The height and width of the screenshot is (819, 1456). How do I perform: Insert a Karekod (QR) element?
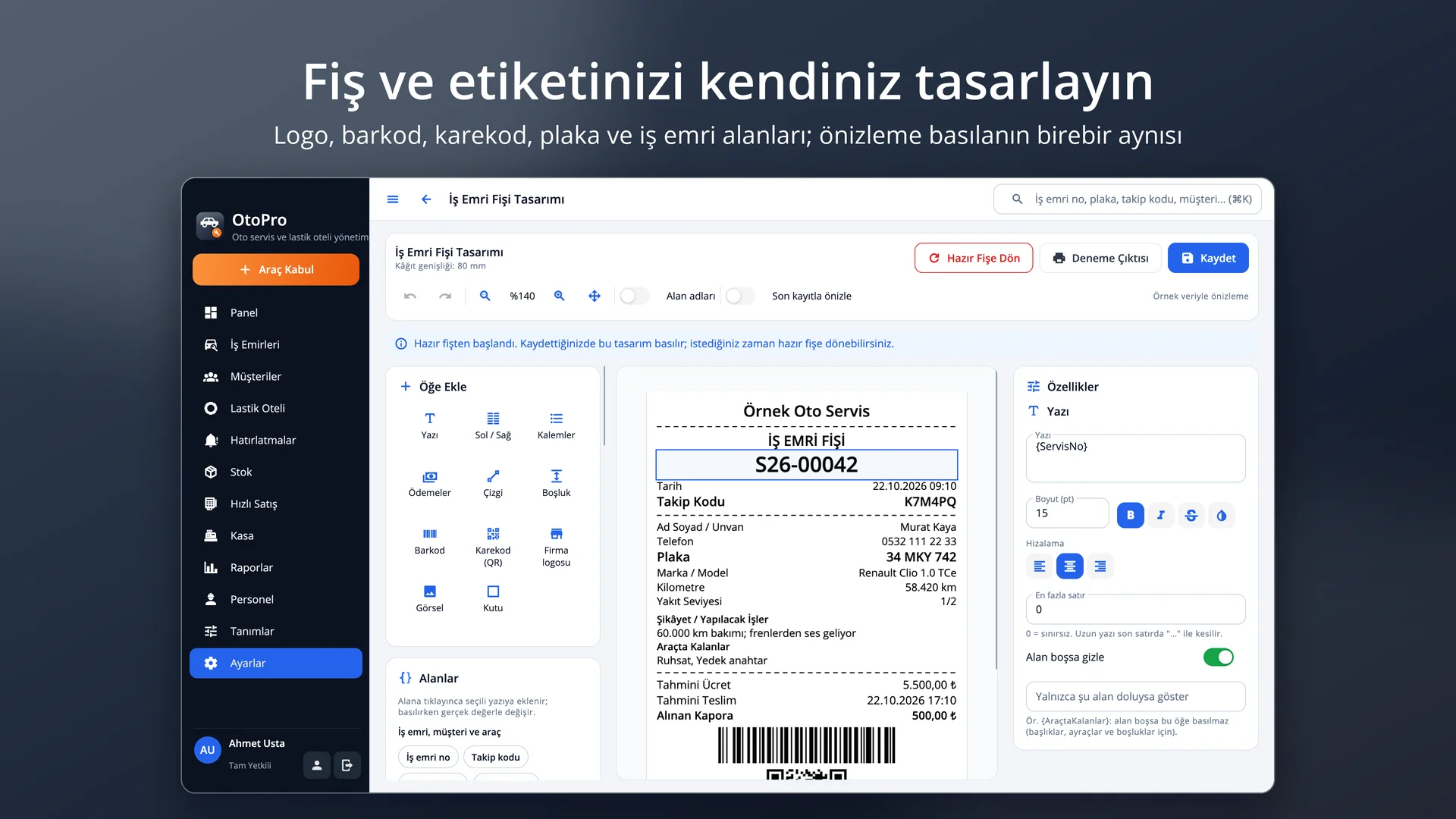pyautogui.click(x=493, y=547)
